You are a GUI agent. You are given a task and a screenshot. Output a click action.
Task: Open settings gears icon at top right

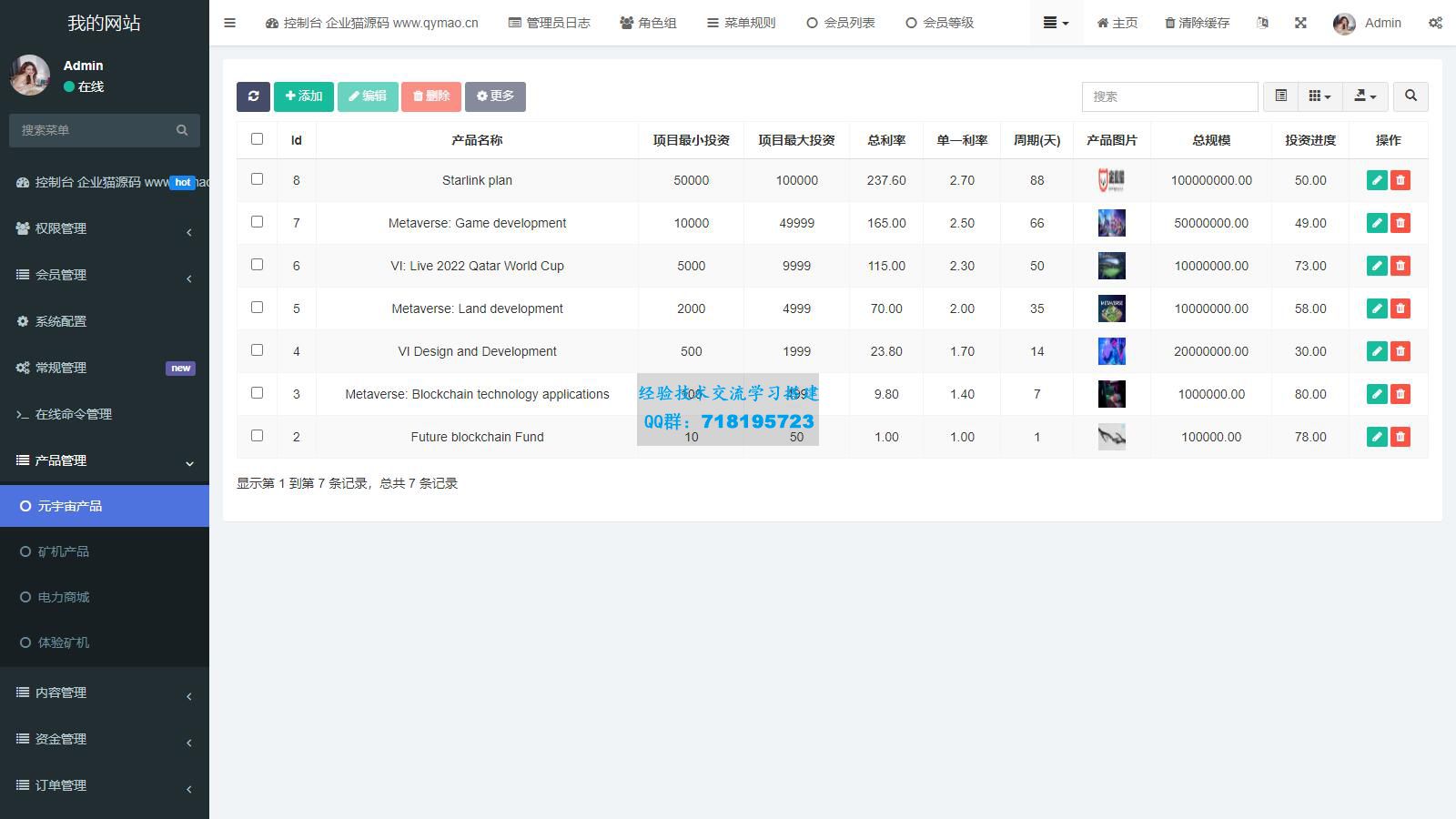tap(1435, 23)
